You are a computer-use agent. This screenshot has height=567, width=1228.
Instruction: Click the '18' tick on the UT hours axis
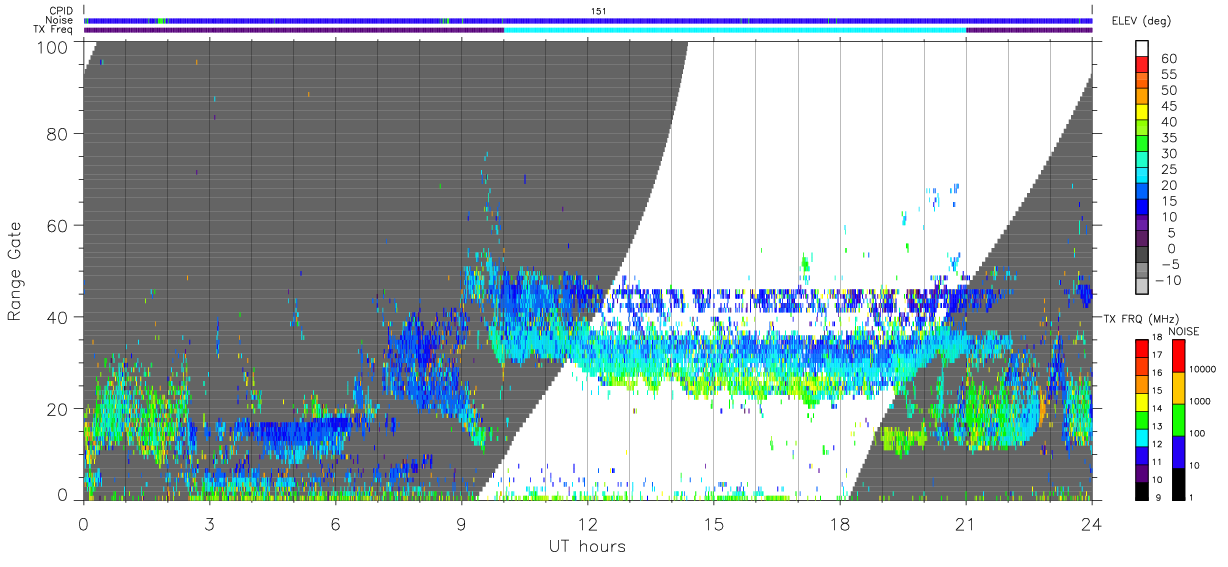tap(840, 523)
